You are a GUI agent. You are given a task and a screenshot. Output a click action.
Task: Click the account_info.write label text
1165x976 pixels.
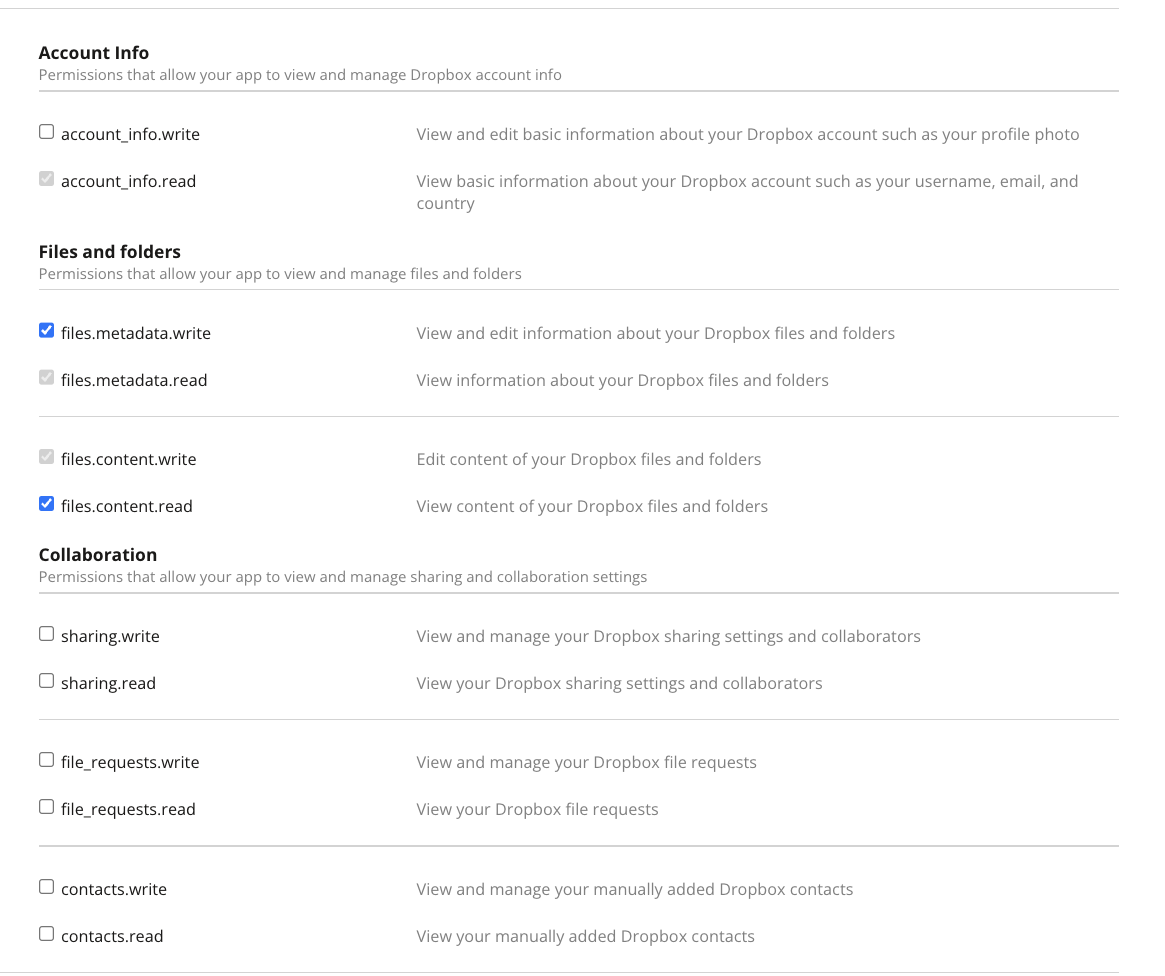click(130, 134)
